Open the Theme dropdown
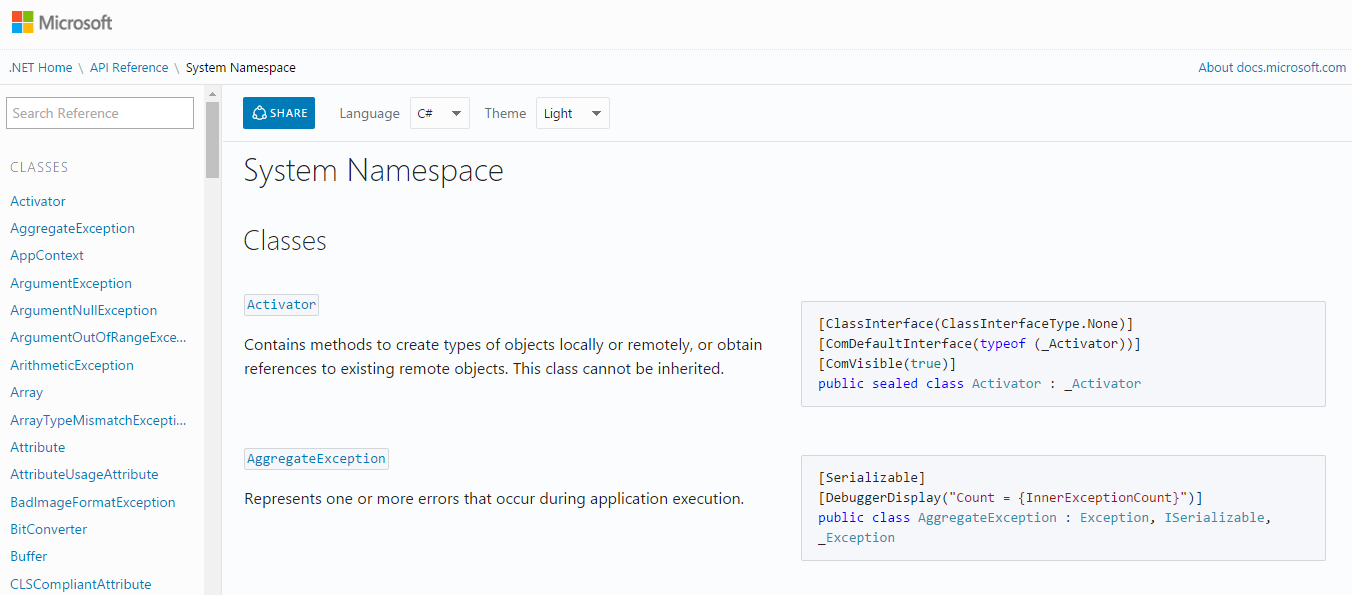 pyautogui.click(x=572, y=113)
